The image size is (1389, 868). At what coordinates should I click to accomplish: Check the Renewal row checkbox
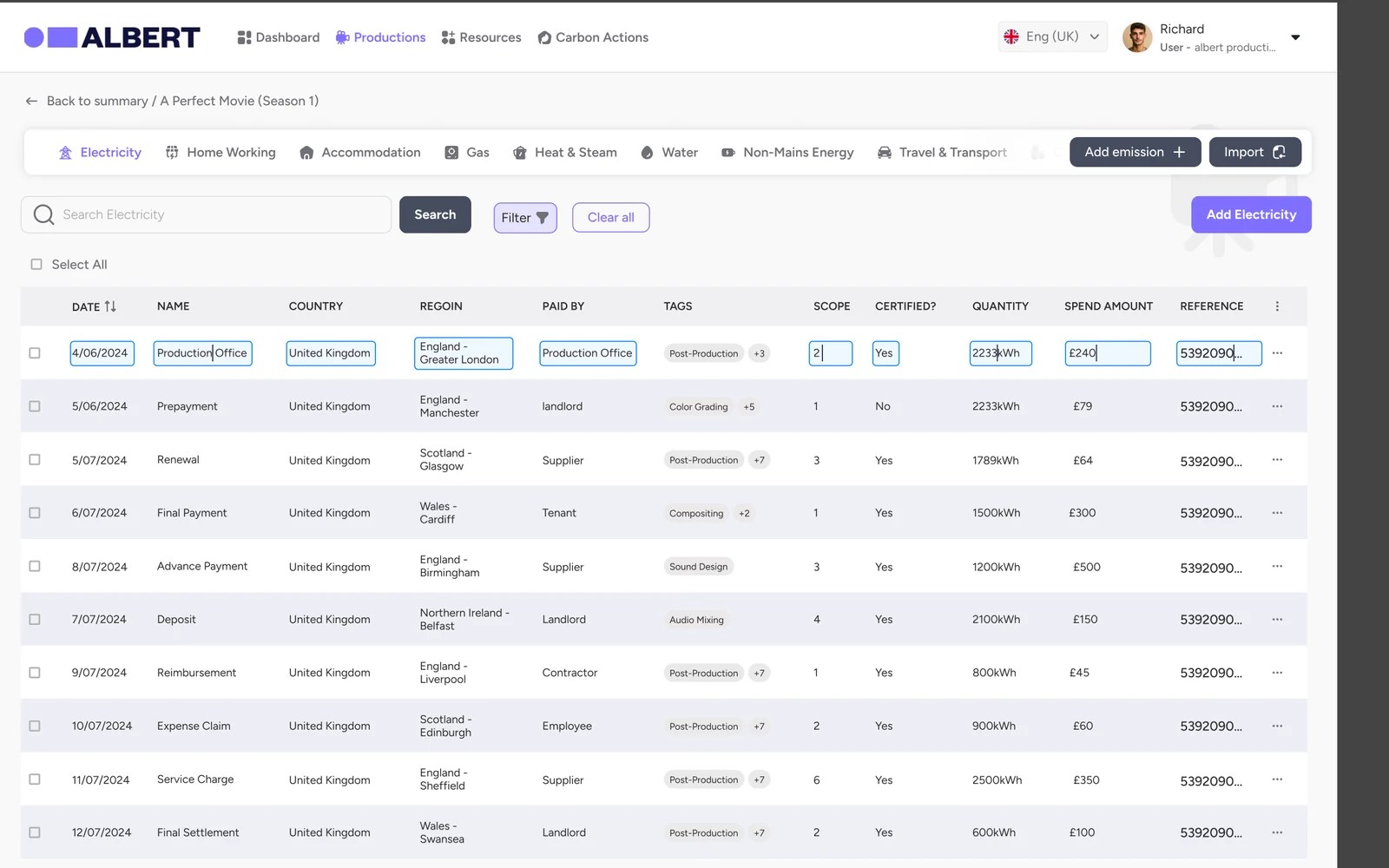[35, 460]
